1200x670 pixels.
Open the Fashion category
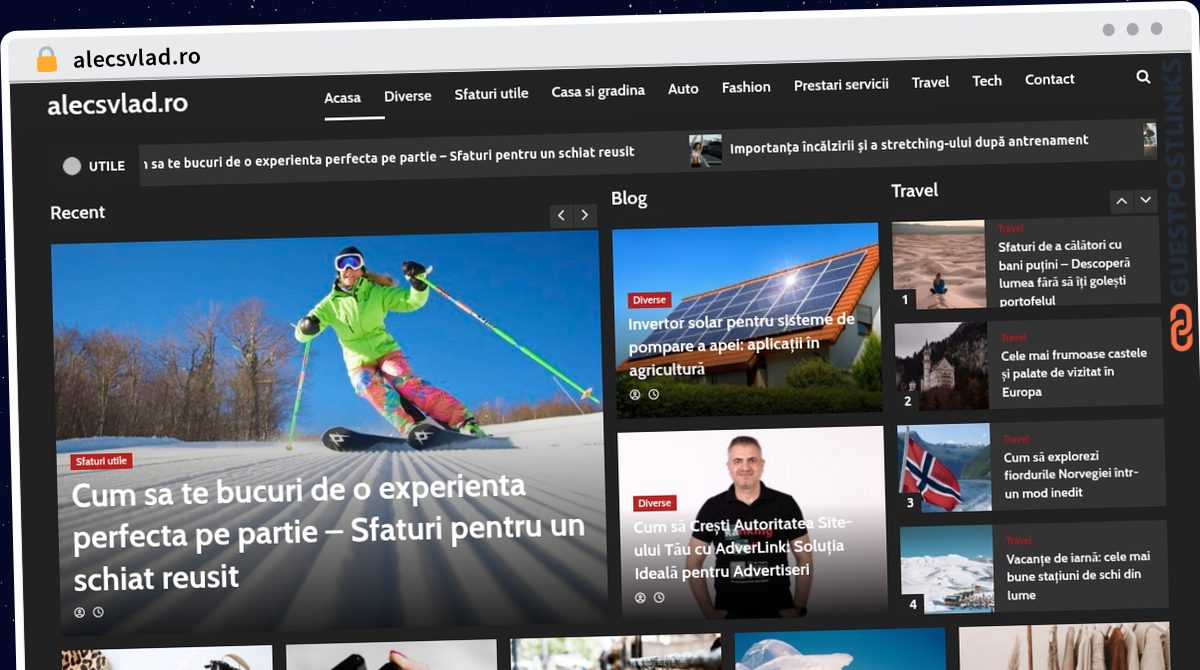pos(746,87)
